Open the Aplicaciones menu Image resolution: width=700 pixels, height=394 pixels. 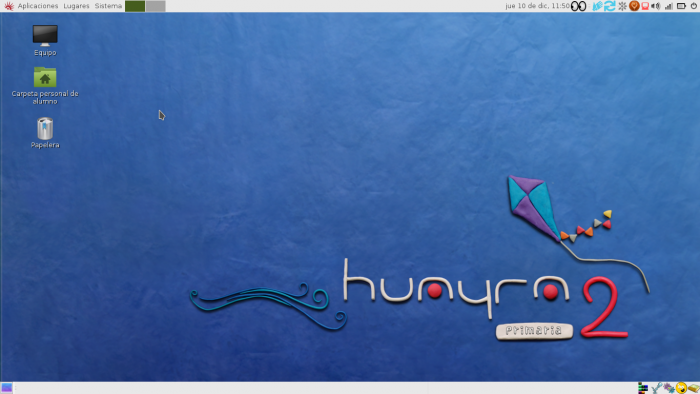click(38, 6)
